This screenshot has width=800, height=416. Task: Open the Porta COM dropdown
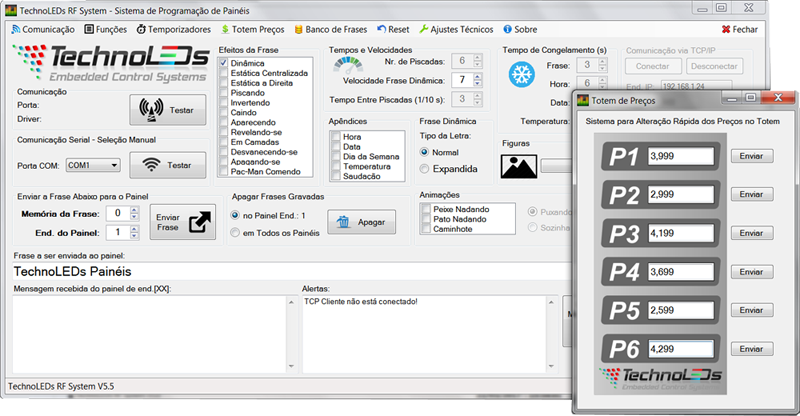93,165
